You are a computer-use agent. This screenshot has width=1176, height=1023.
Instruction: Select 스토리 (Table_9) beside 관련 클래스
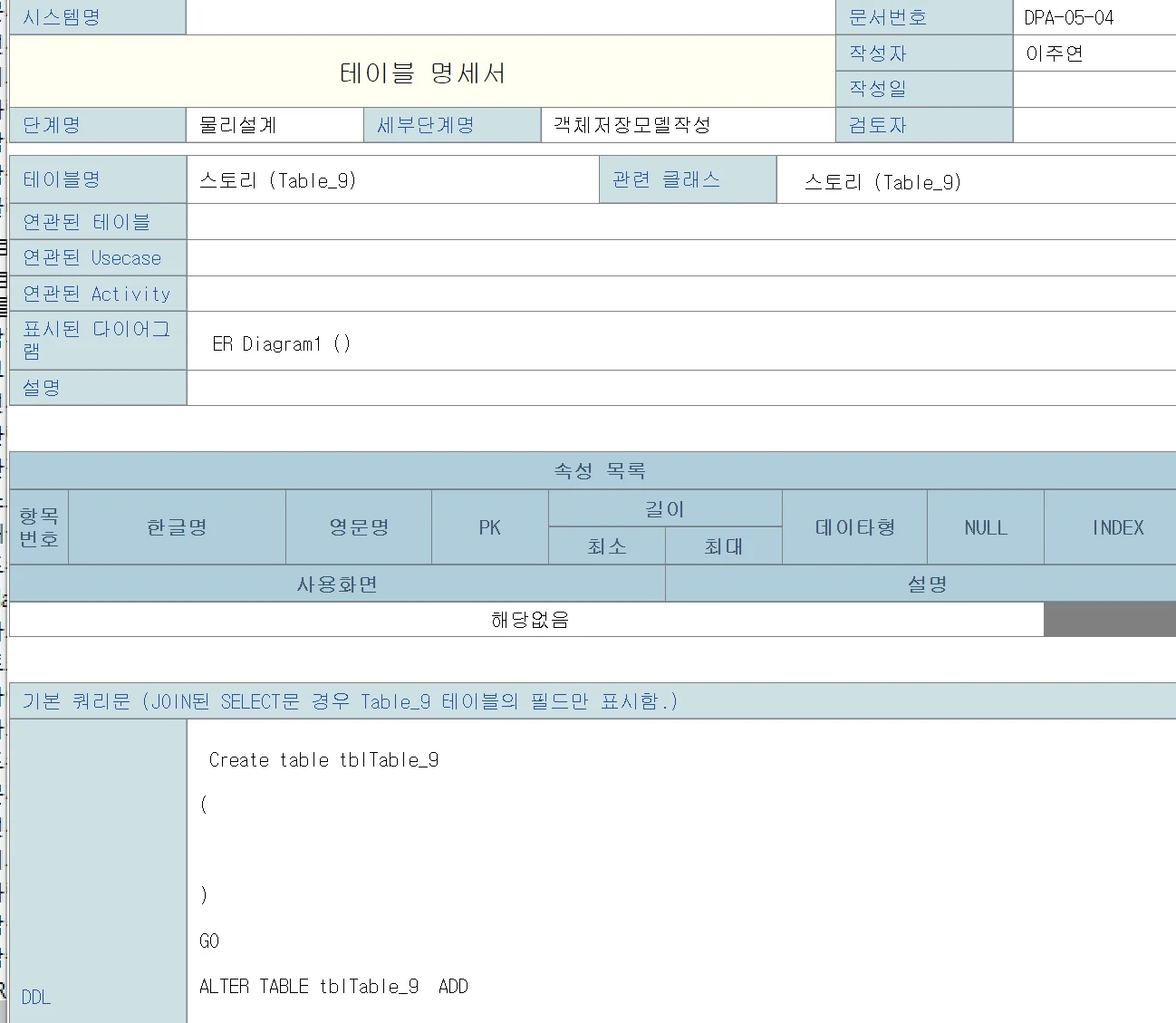pos(883,182)
